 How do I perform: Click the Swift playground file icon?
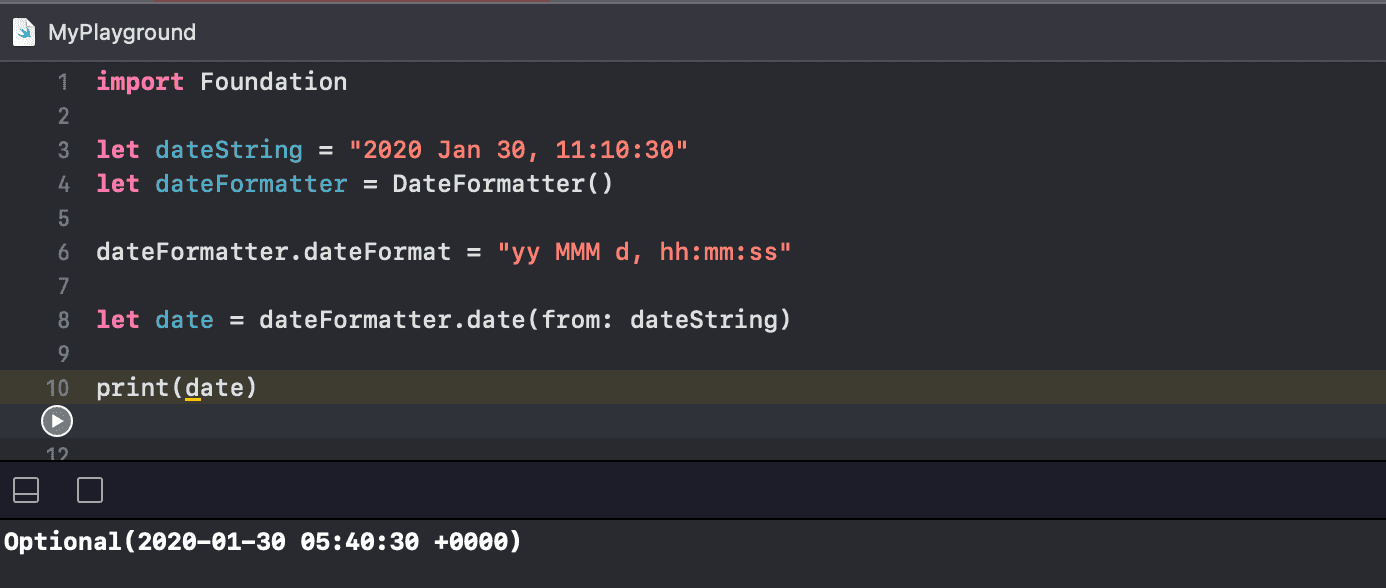[x=23, y=31]
